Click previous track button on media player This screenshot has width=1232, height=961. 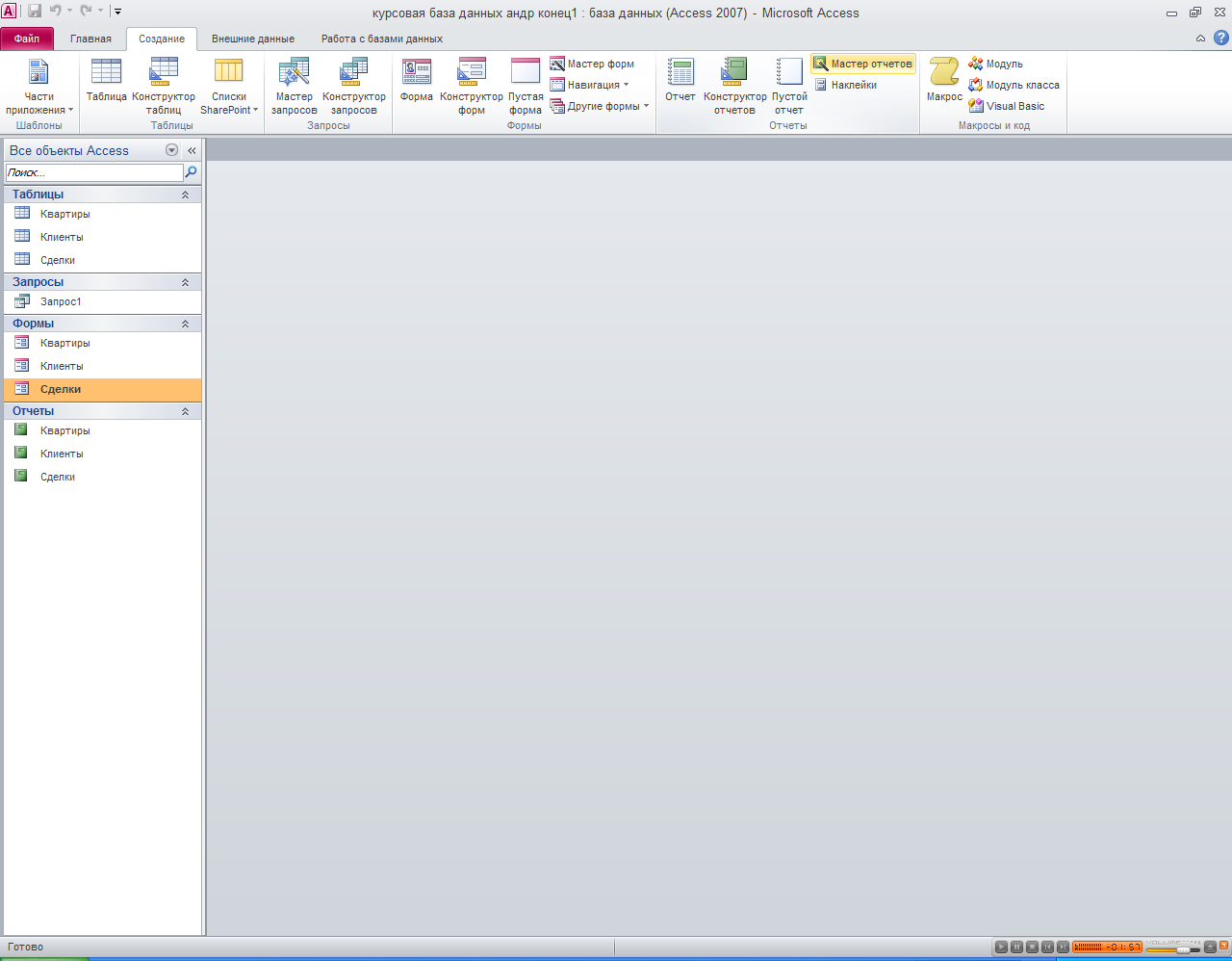(x=1047, y=948)
